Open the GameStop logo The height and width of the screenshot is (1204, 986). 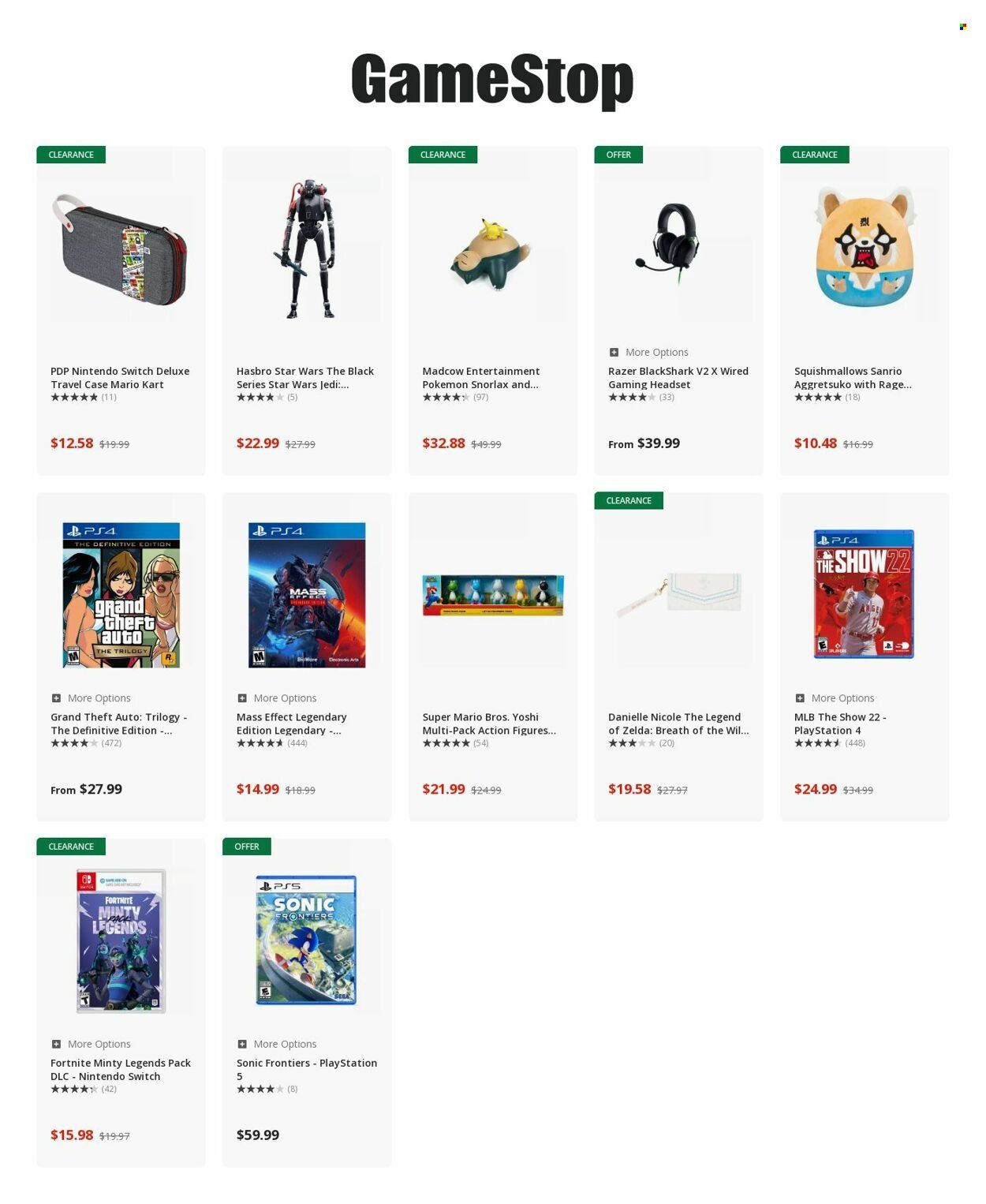(492, 80)
